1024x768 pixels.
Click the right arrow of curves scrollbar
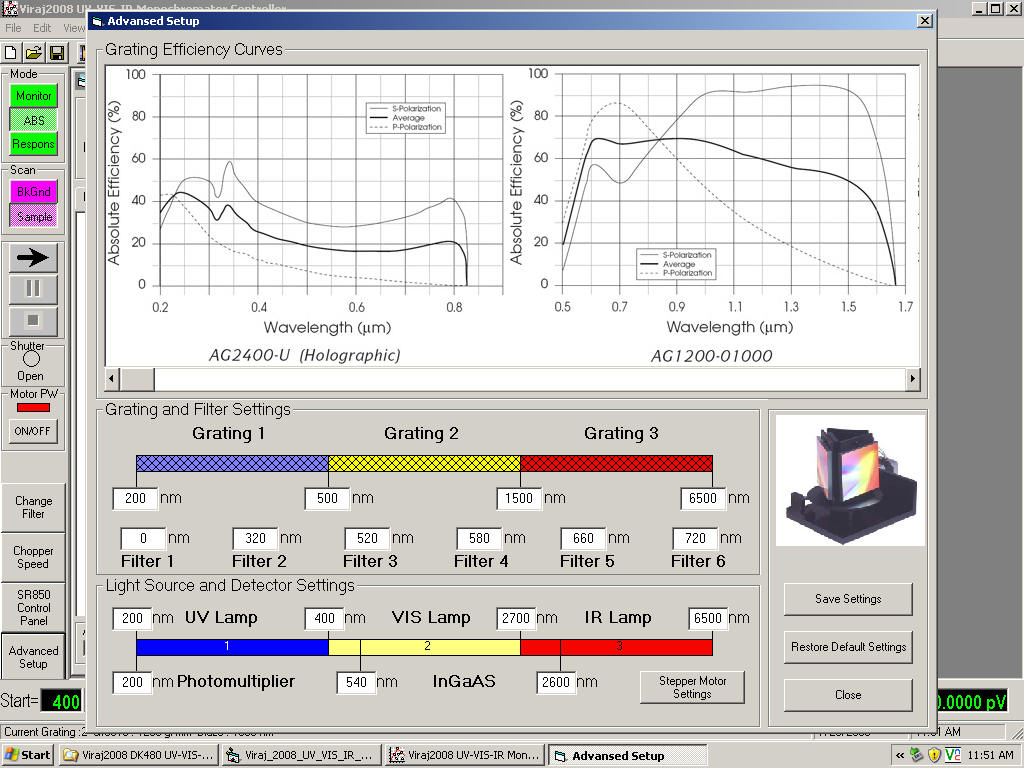click(912, 378)
